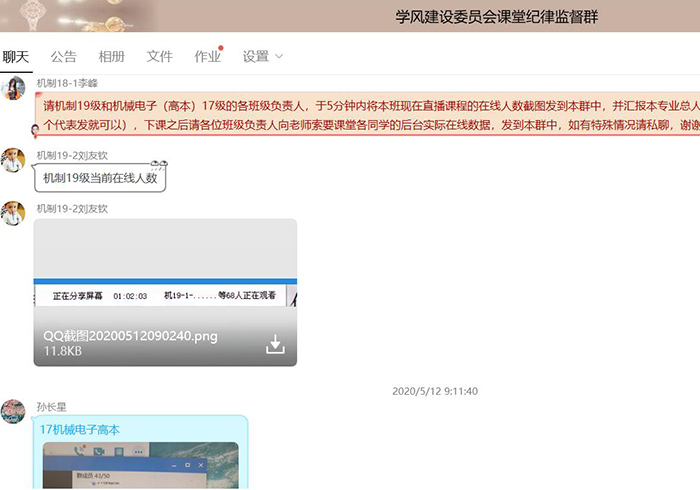The image size is (700, 490).
Task: Click 刘友钦's avatar next to the file message
Action: tap(13, 213)
